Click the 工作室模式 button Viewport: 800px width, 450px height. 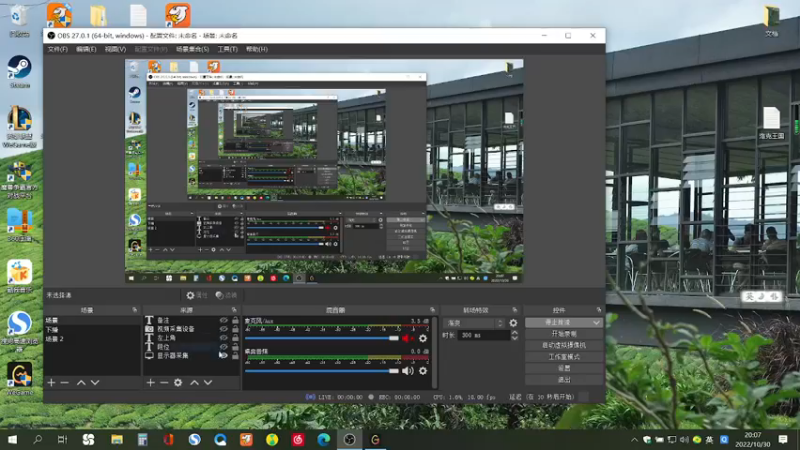coord(564,357)
